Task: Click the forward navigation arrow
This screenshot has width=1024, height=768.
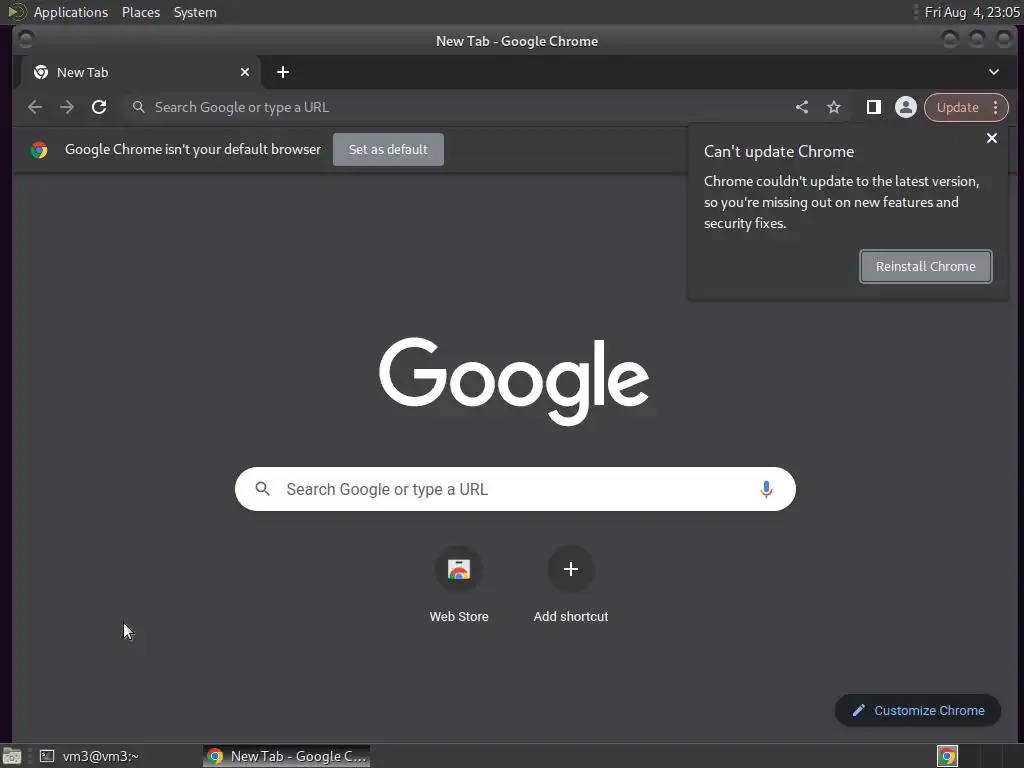Action: [67, 107]
